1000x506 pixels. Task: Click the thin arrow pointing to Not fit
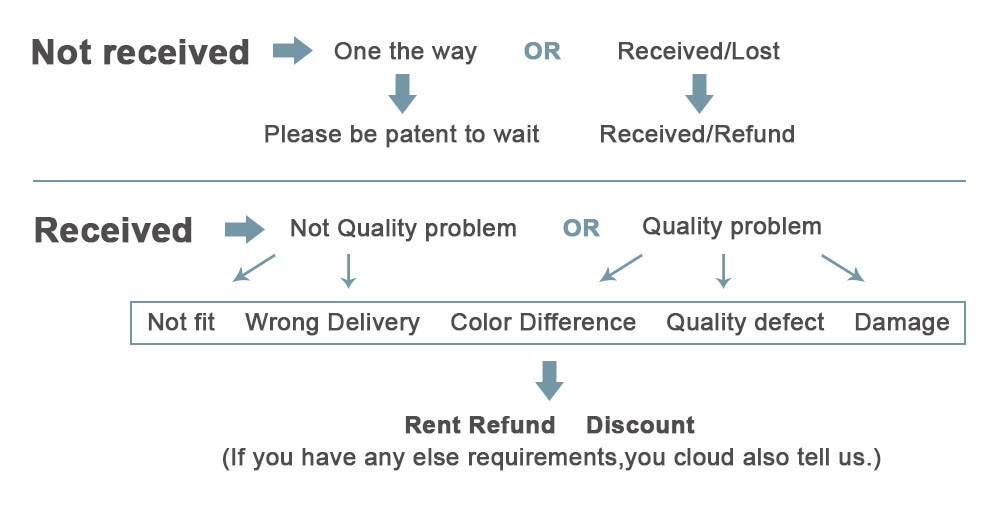click(x=254, y=268)
